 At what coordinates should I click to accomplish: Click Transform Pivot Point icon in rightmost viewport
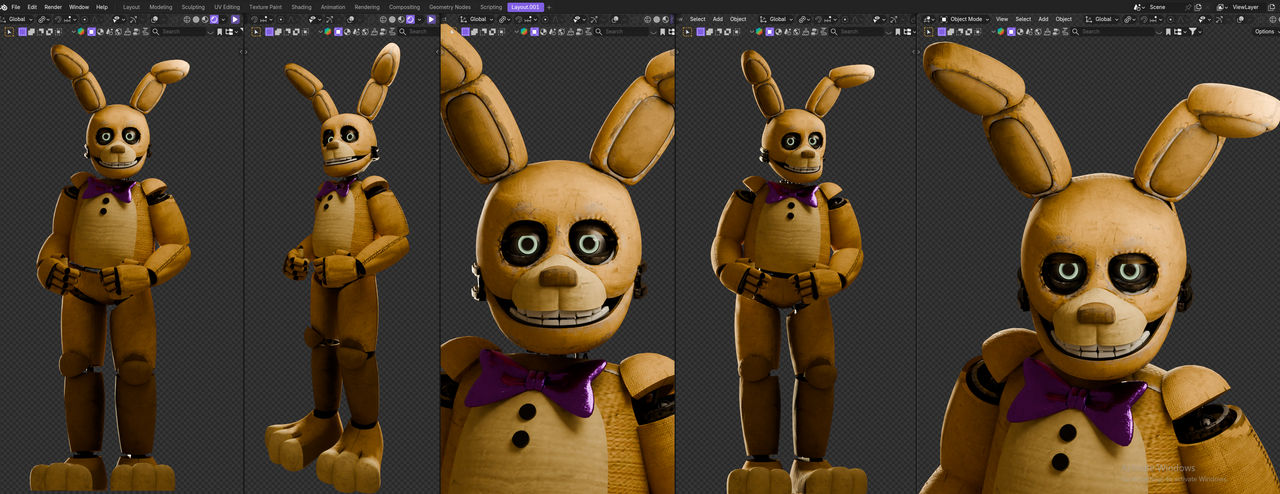1128,19
